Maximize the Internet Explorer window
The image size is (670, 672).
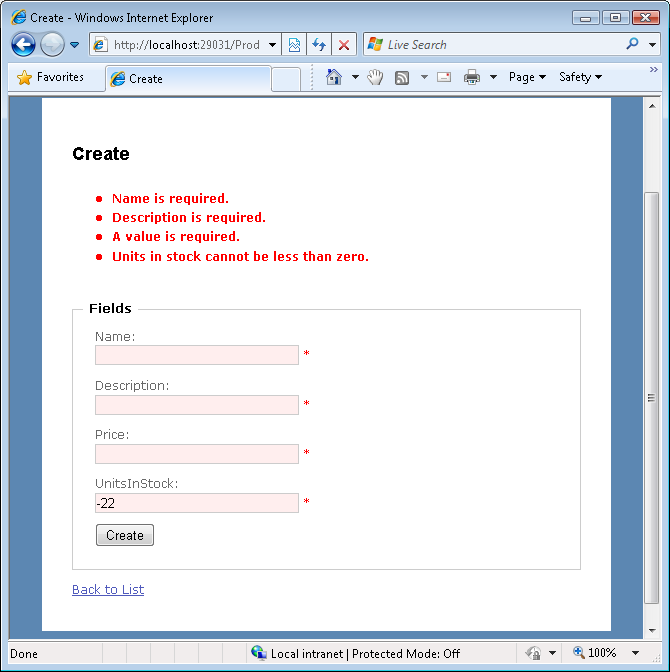pos(615,18)
